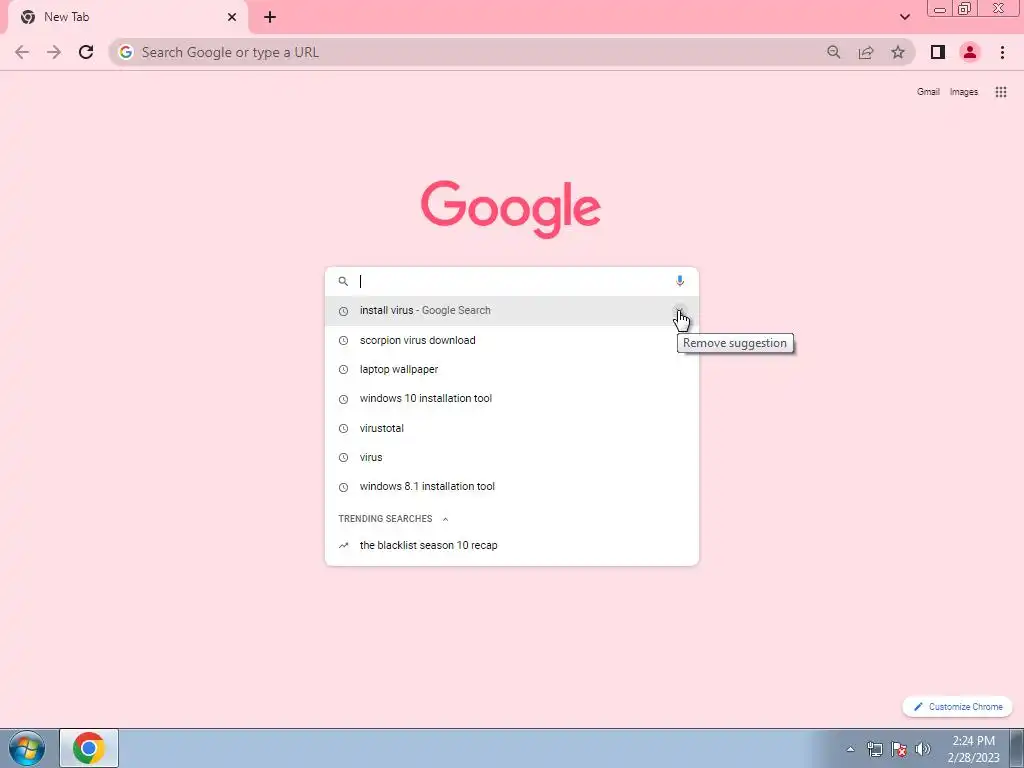1024x768 pixels.
Task: Open Google Images link
Action: tap(964, 92)
